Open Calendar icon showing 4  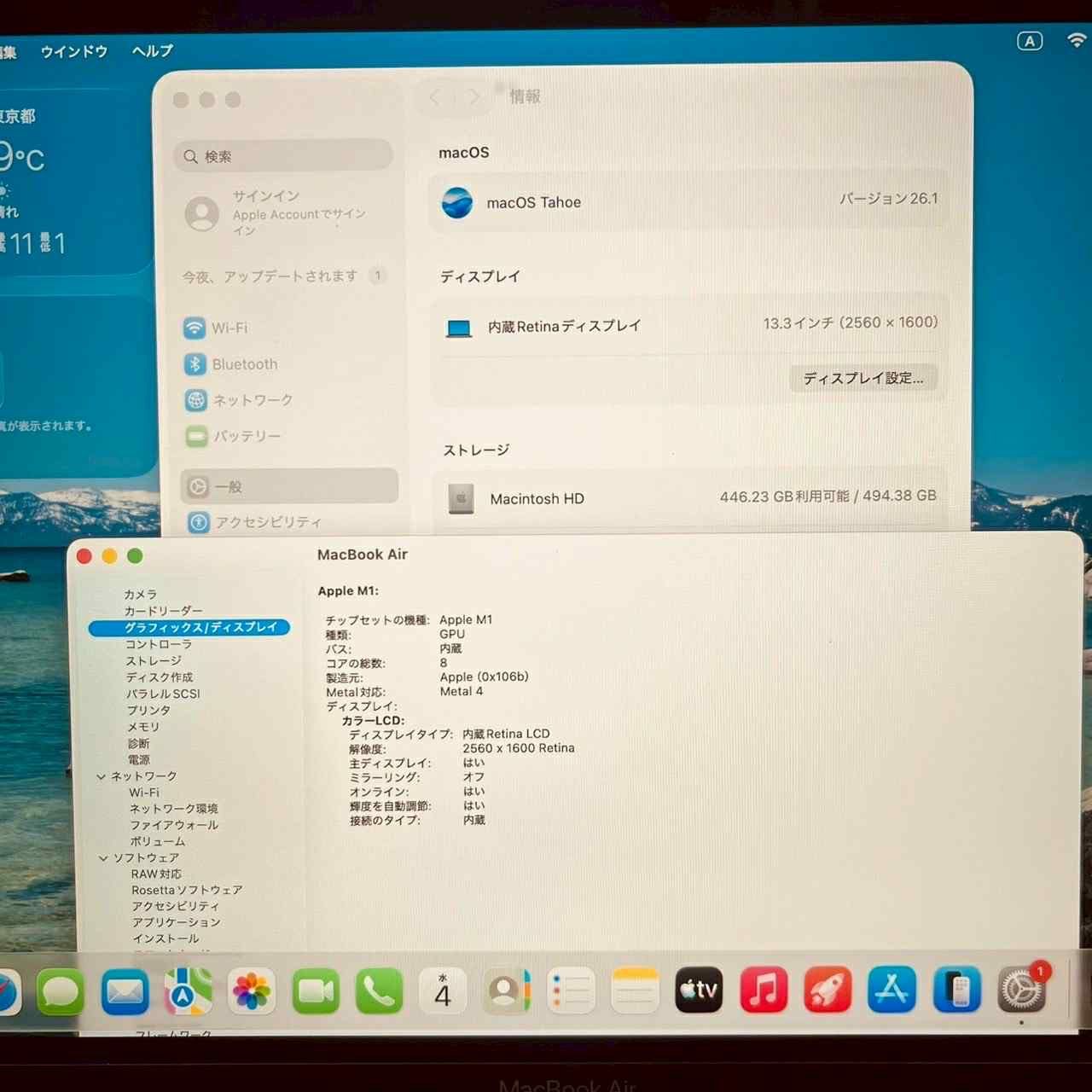pos(443,991)
